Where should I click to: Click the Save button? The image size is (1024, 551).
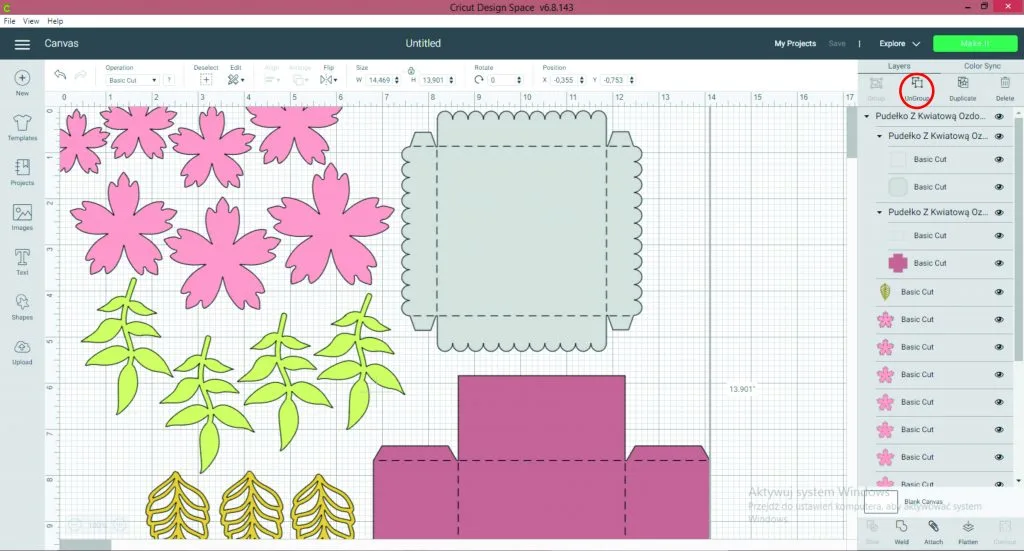coord(837,44)
